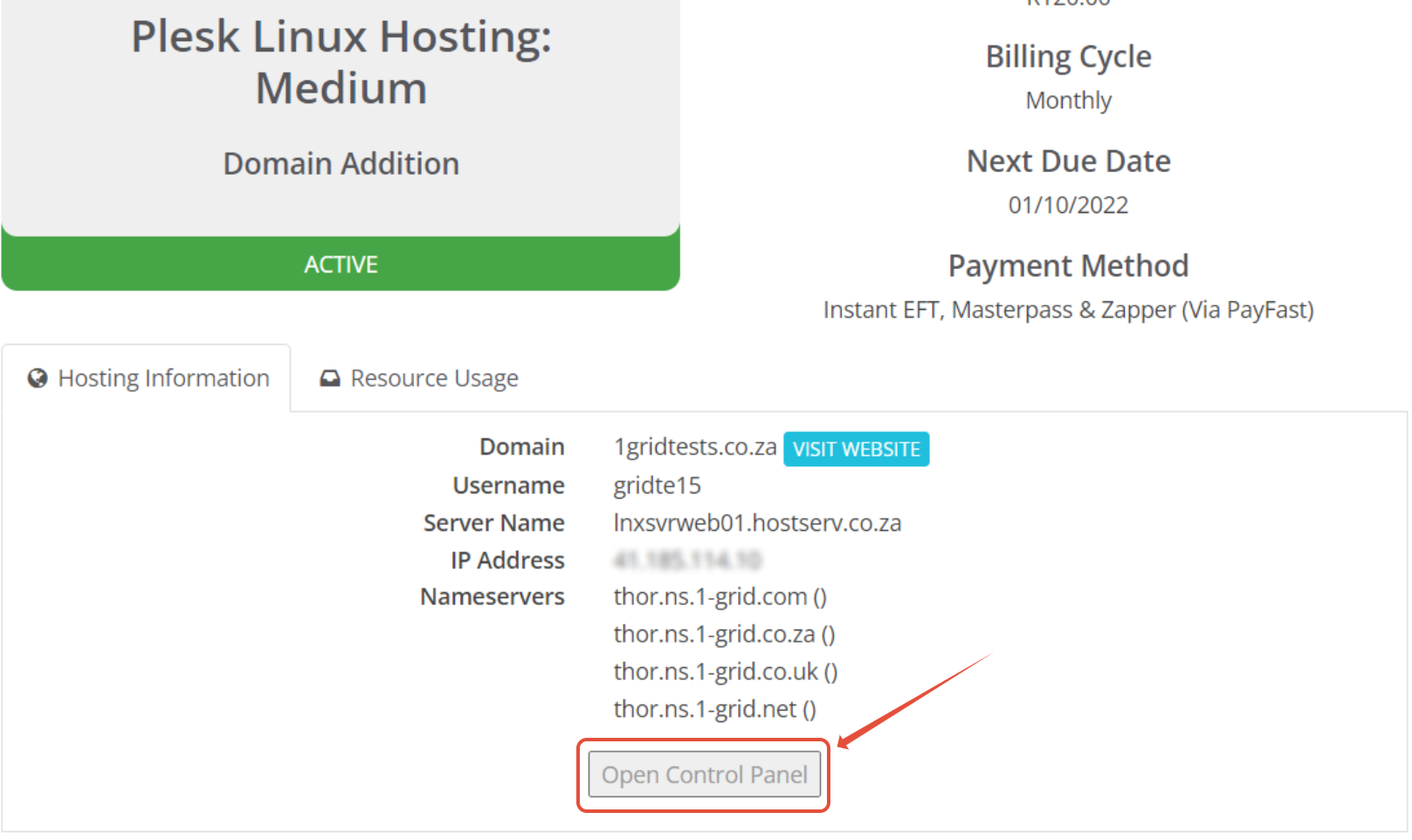Select the server name lnxsvrweb01.hostserv.co.za

757,523
